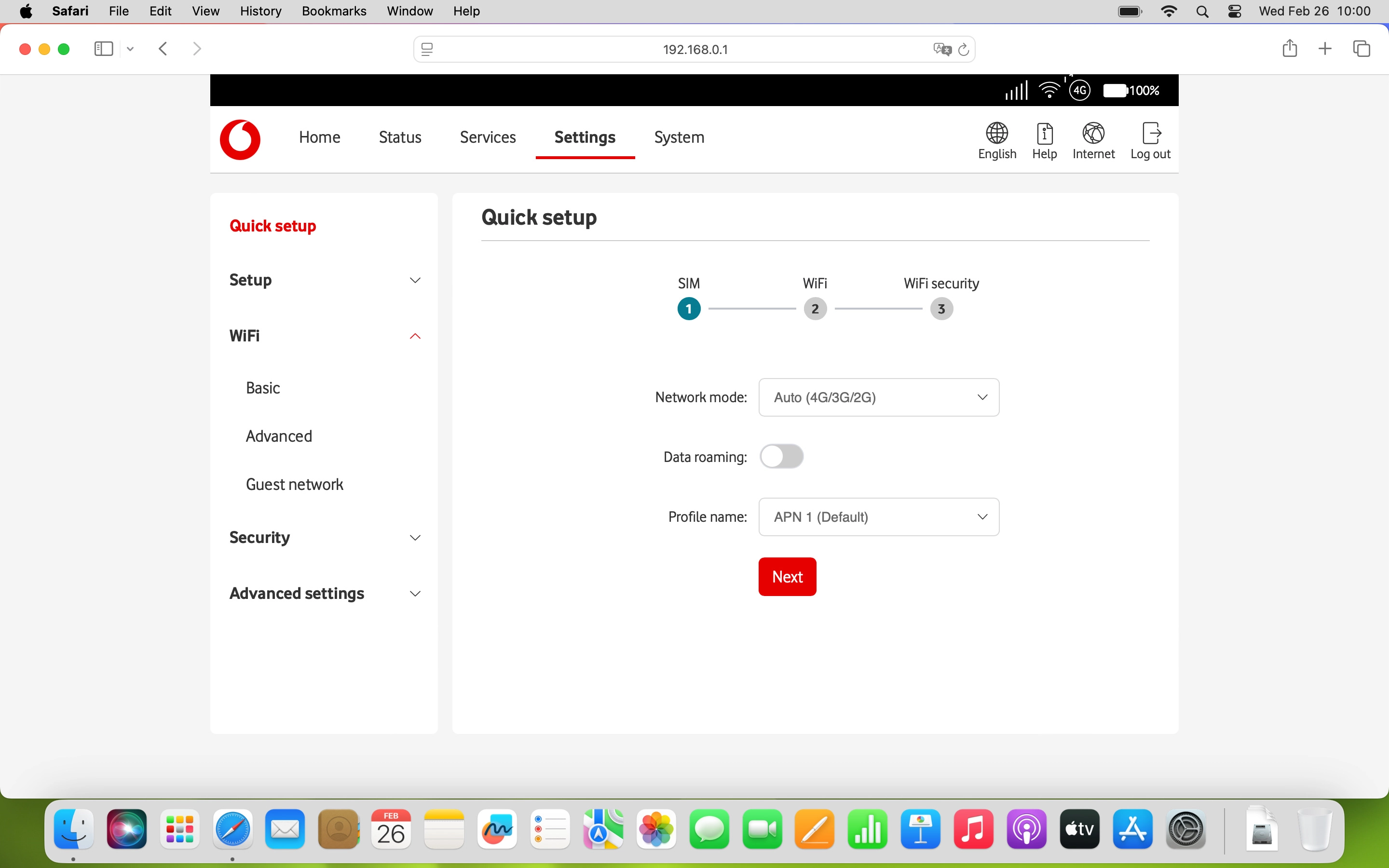The width and height of the screenshot is (1389, 868).
Task: Click the Vodafone logo icon
Action: point(240,139)
